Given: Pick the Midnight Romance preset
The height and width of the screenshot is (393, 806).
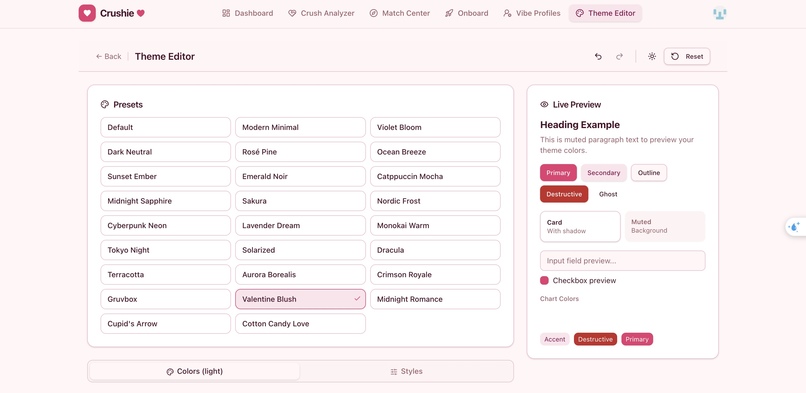Looking at the screenshot, I should click(x=435, y=299).
